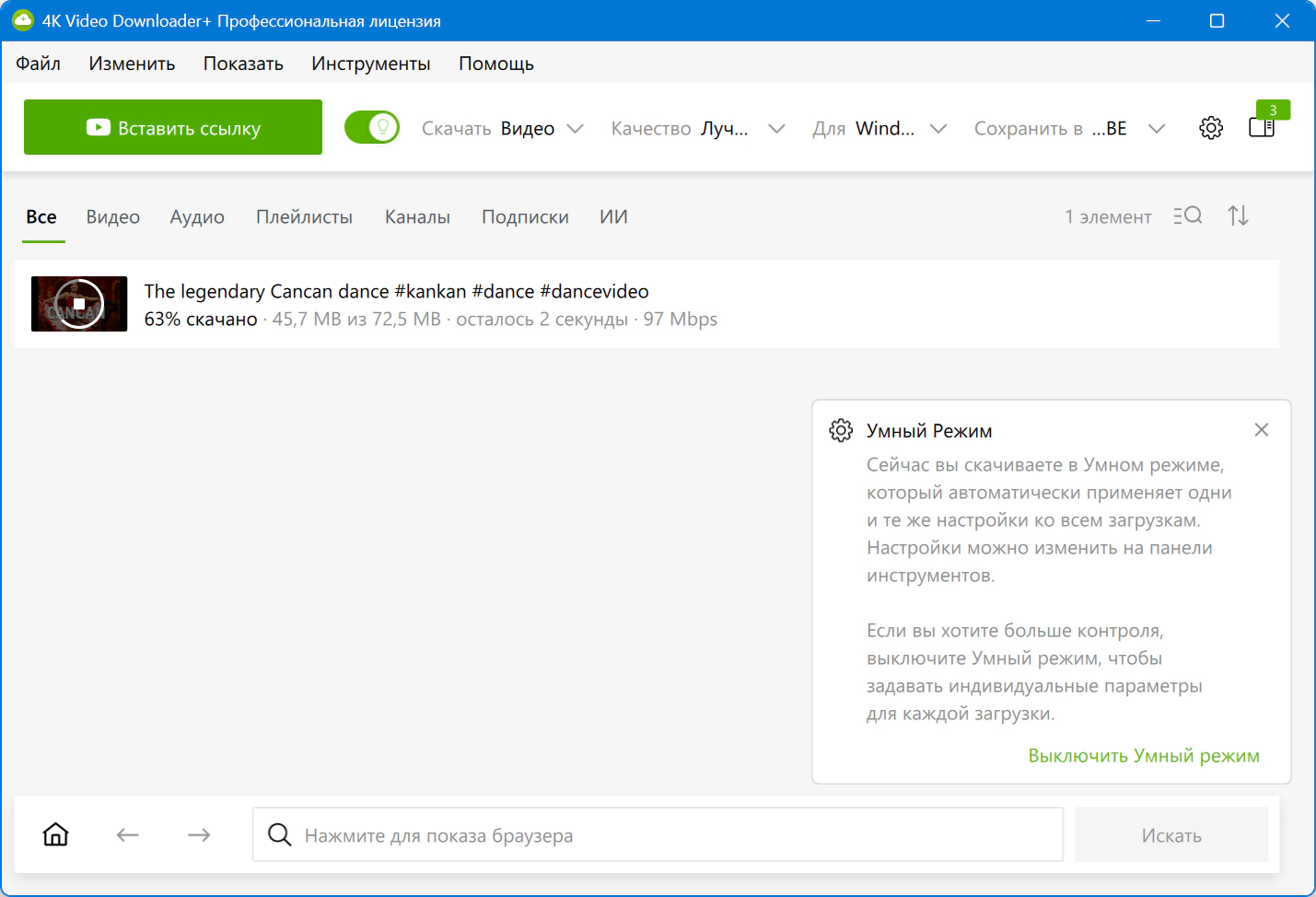Switch to the Видео tab
The width and height of the screenshot is (1316, 897).
coord(113,217)
